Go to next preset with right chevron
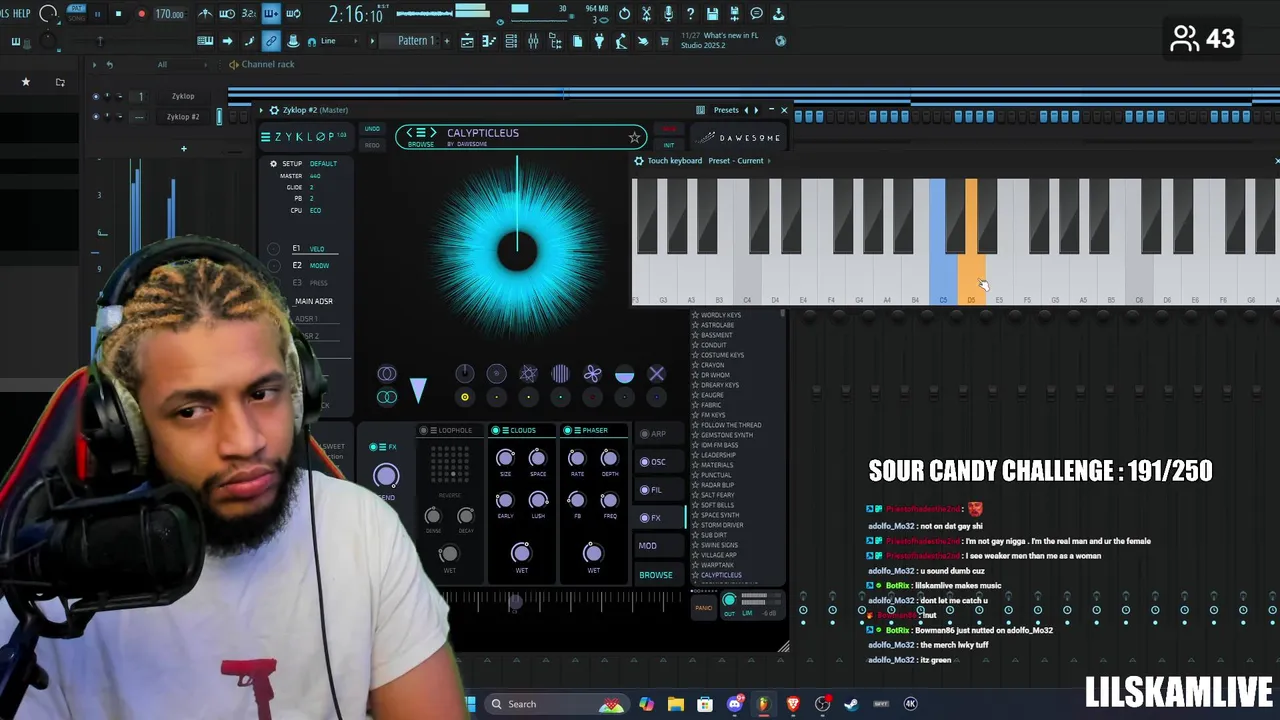Viewport: 1280px width, 720px height. click(433, 133)
